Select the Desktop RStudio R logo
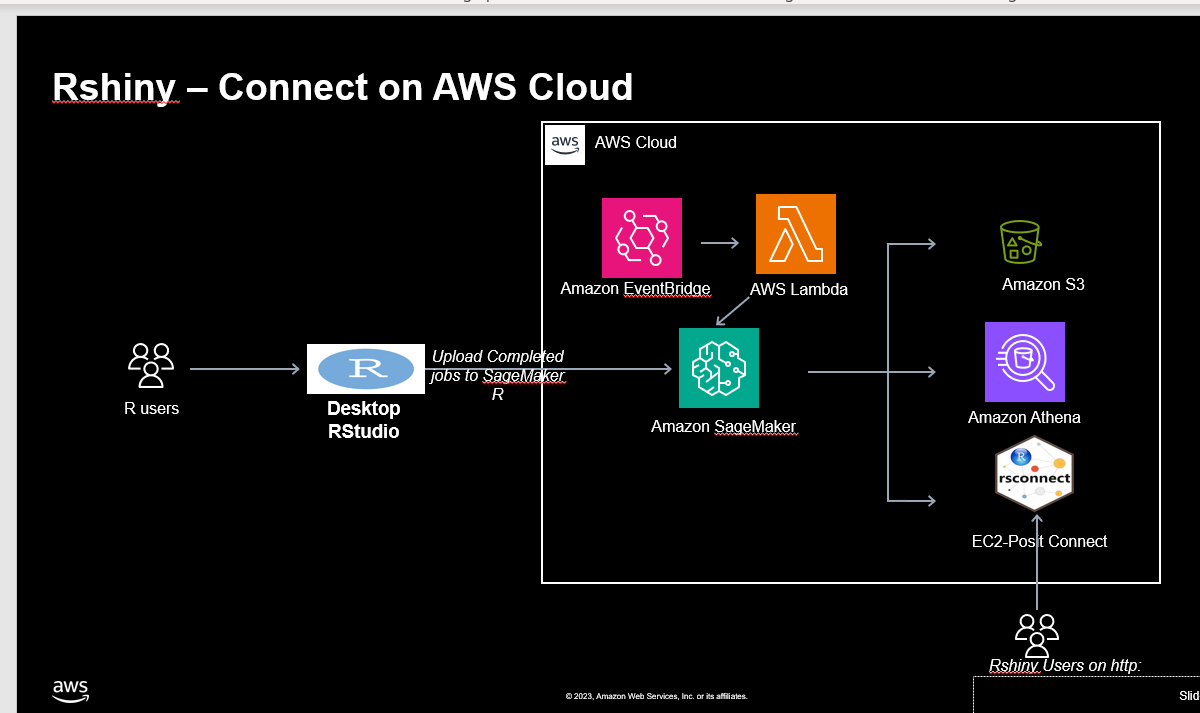 point(365,369)
